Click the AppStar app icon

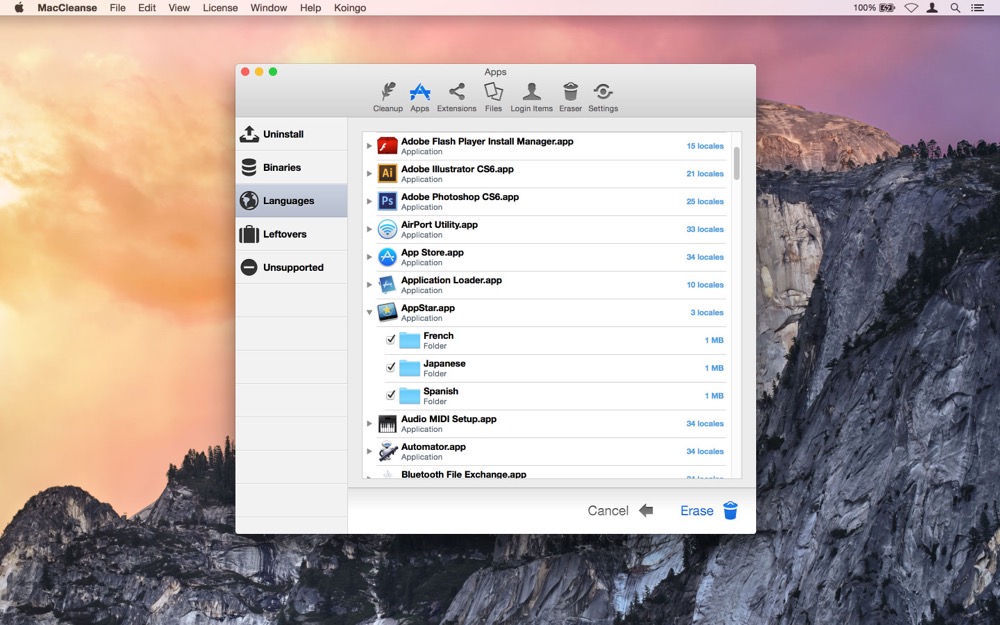pyautogui.click(x=387, y=312)
